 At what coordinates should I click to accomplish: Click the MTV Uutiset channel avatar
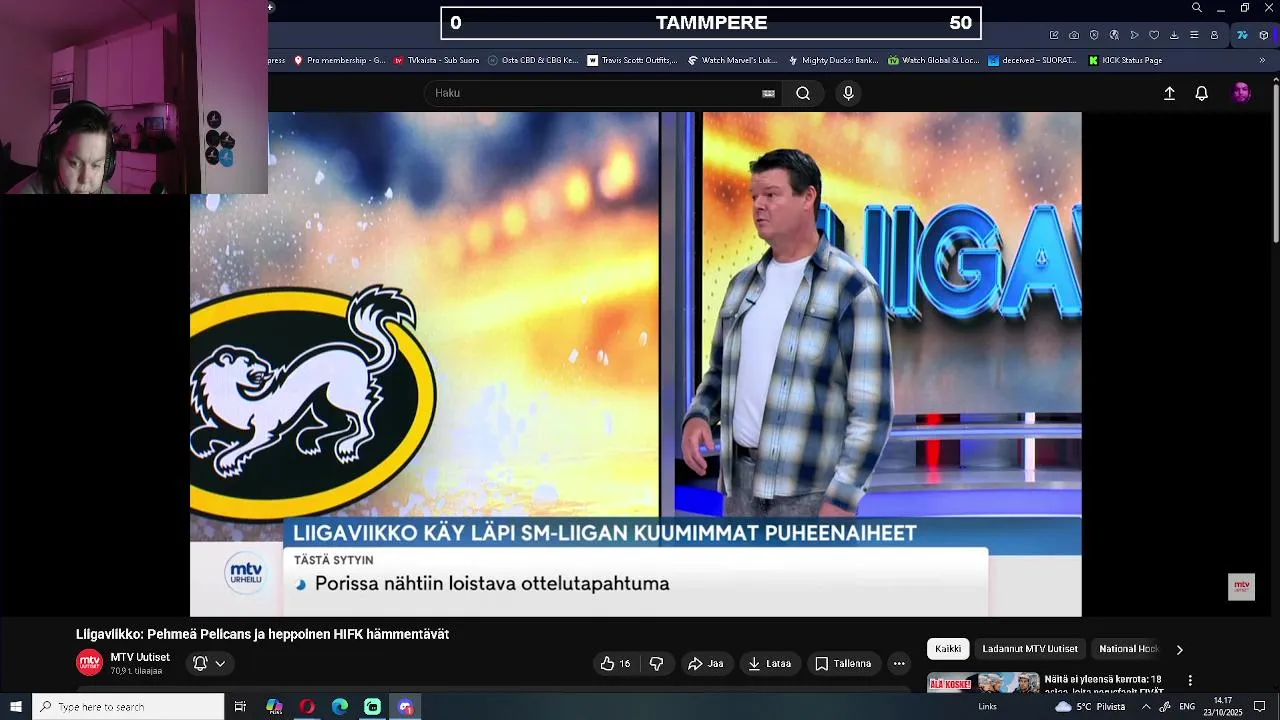(90, 662)
